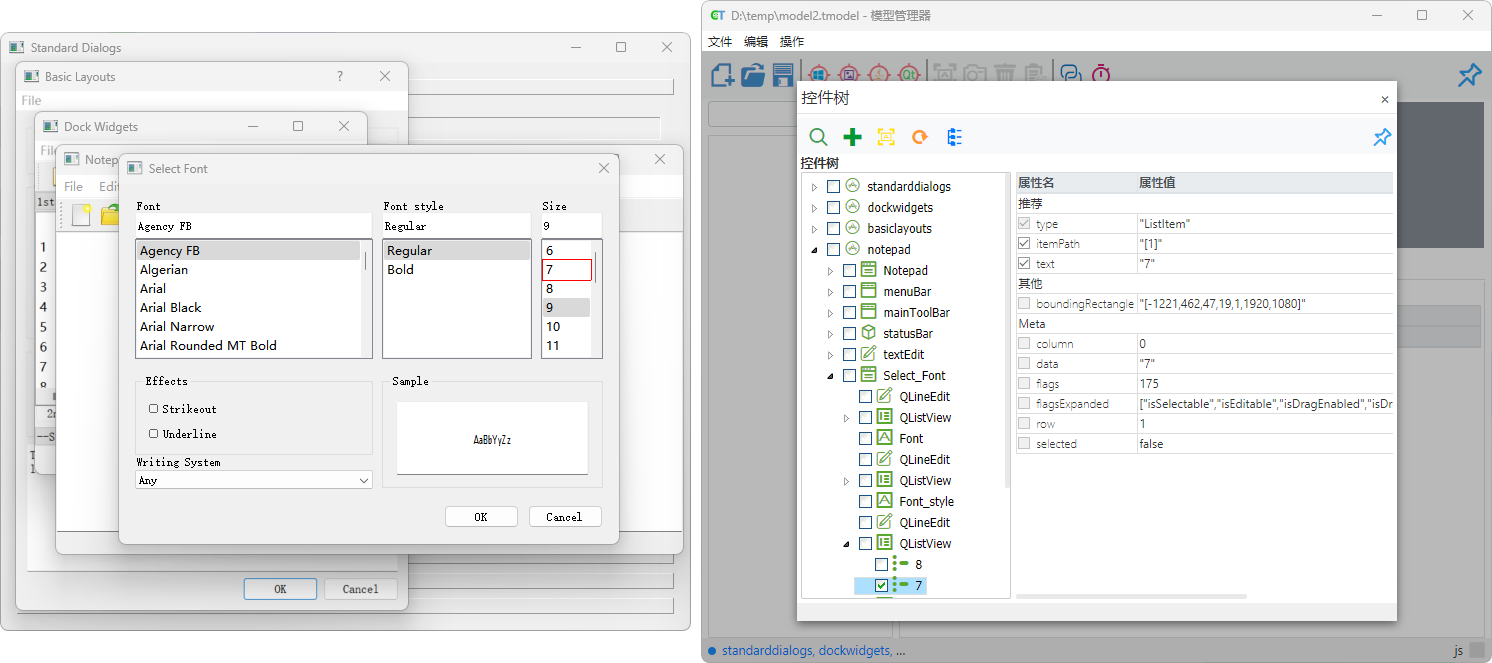Click the search icon in 控件树 toolbar

click(818, 137)
